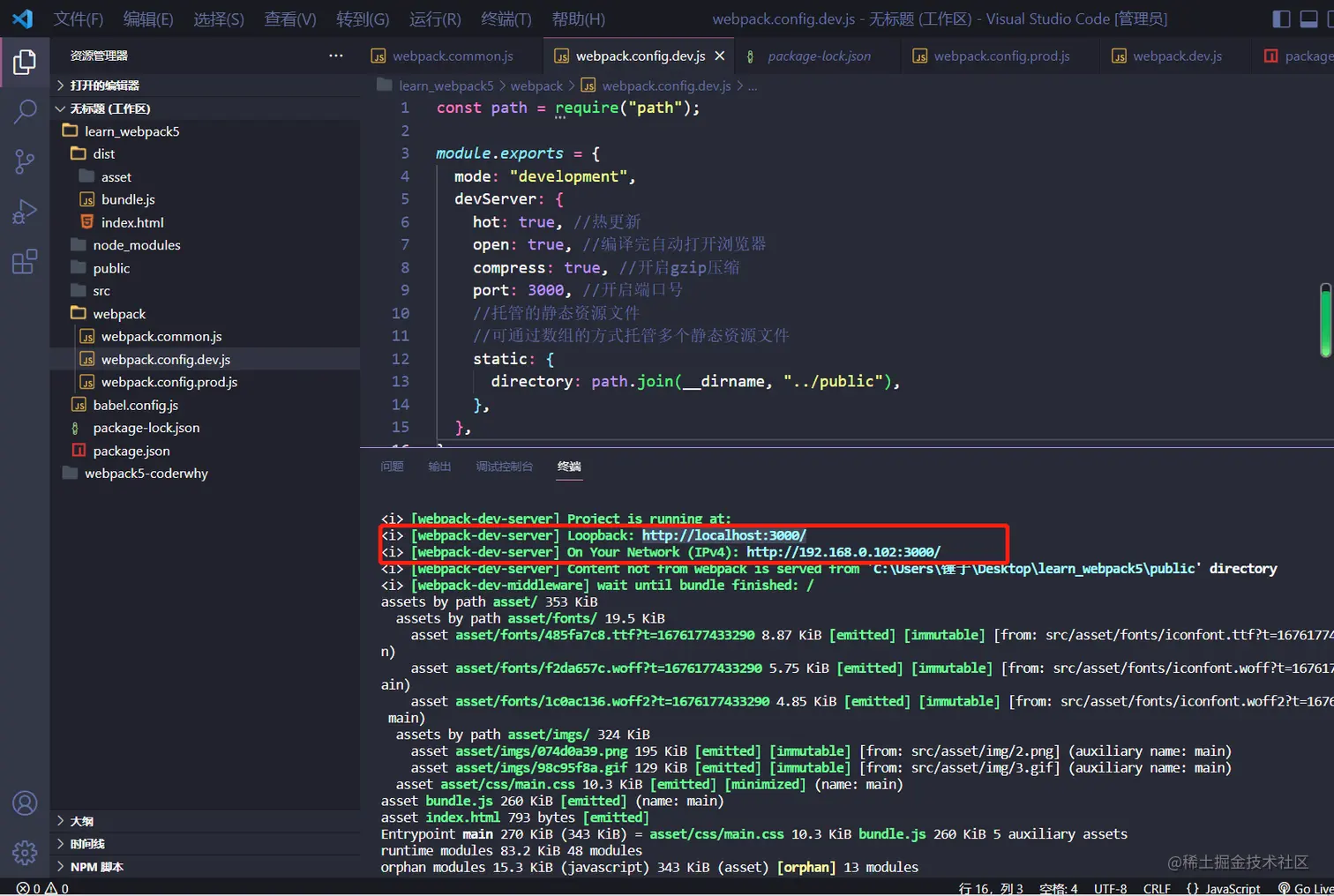Click the VS Code logo icon
Viewport: 1334px width, 896px height.
22,19
